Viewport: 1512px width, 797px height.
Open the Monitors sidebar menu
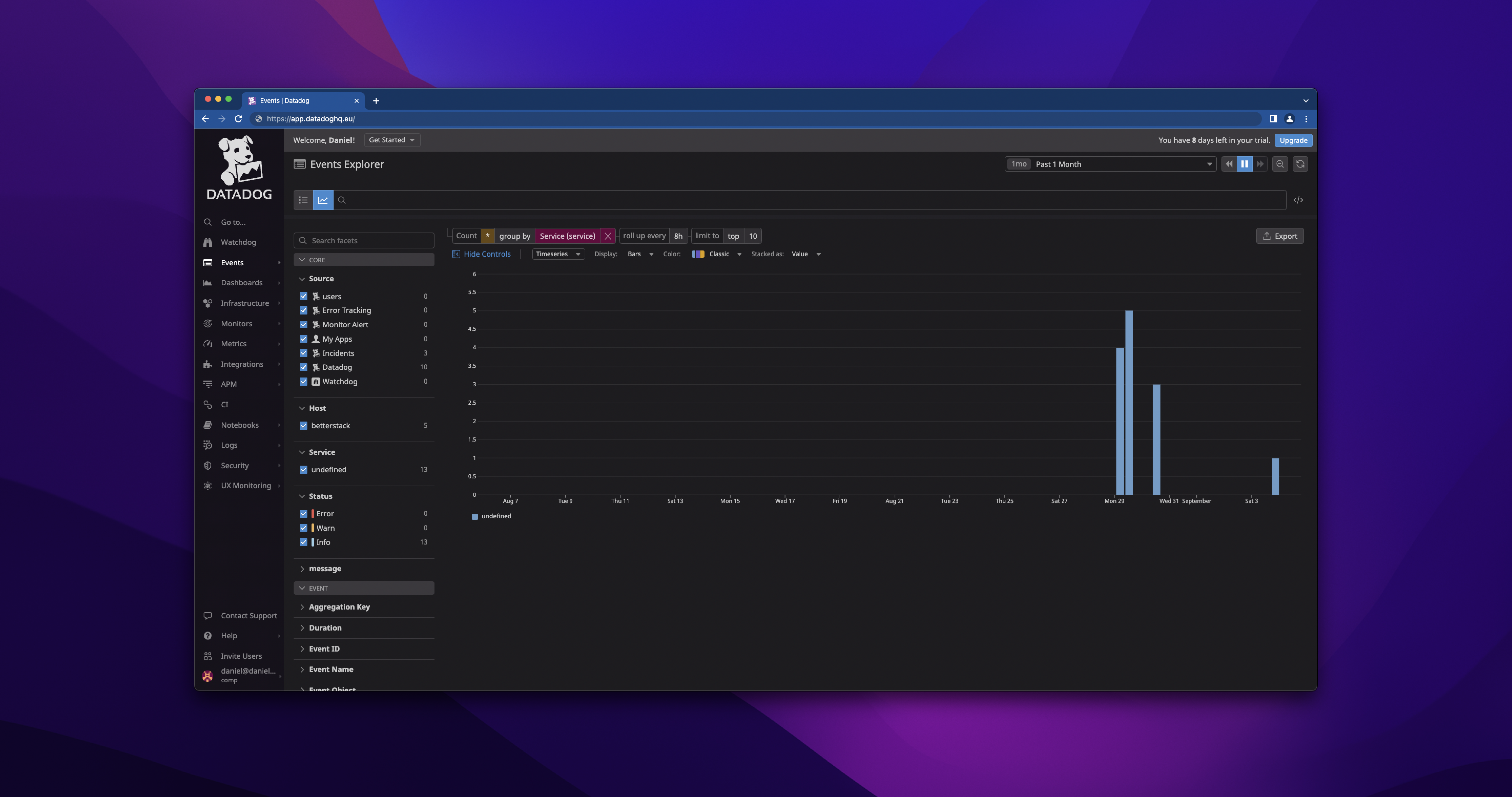236,323
